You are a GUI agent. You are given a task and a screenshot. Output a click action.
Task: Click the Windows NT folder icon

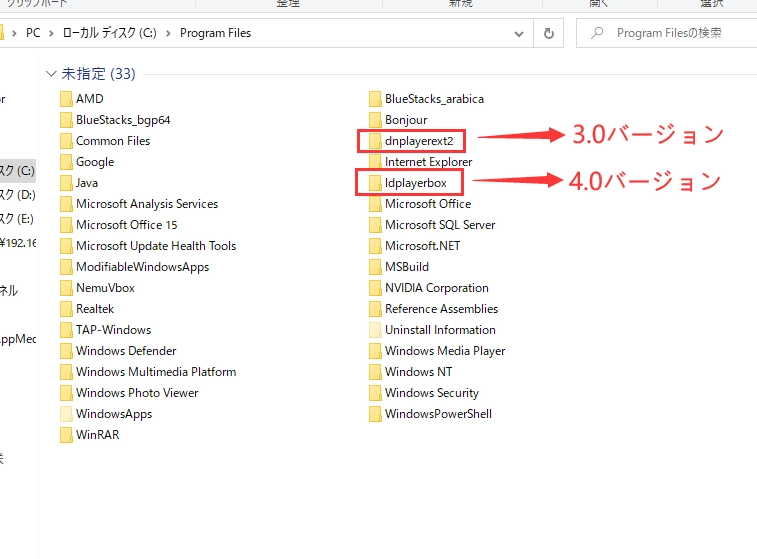(375, 372)
